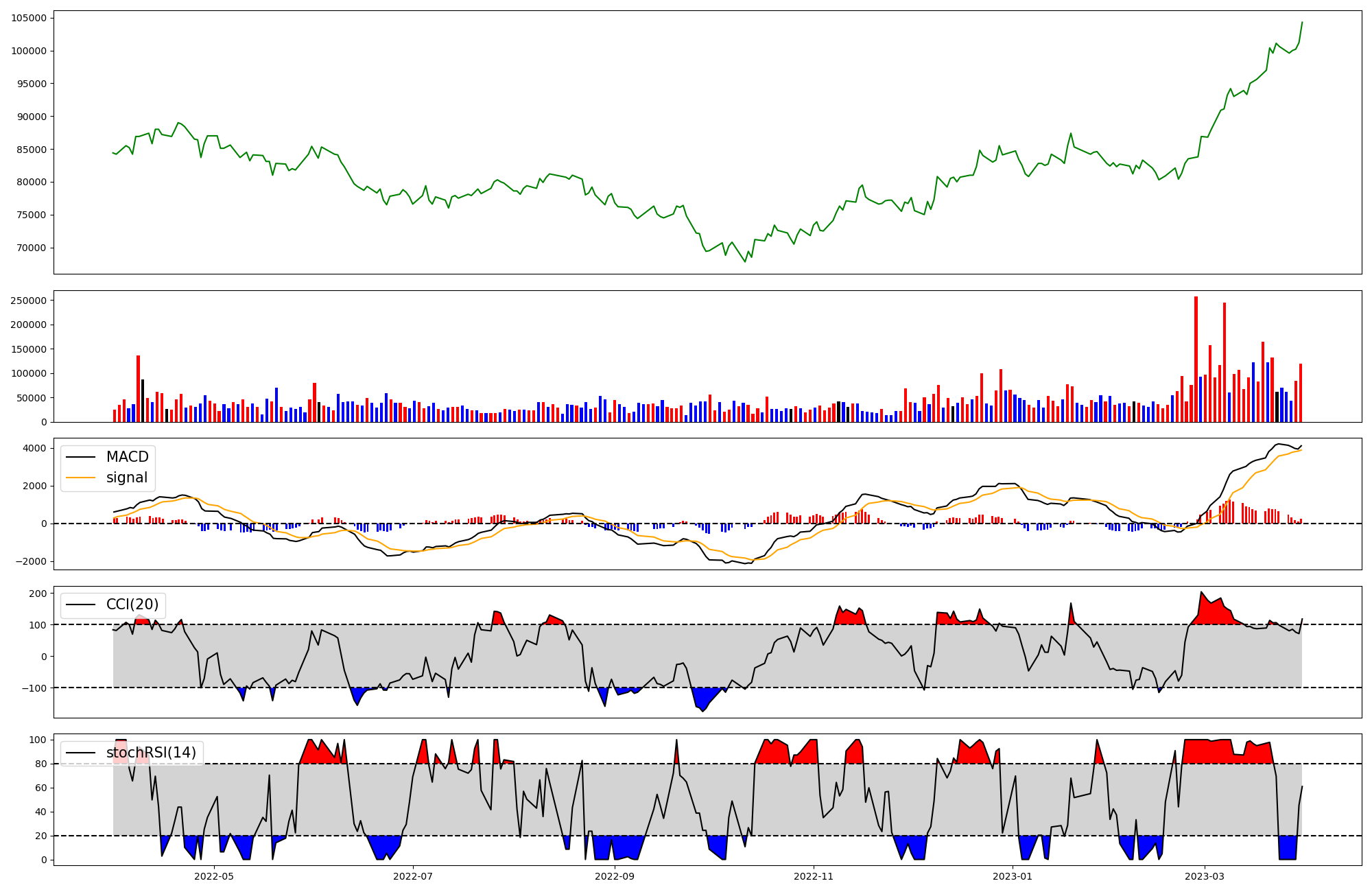Click the 2022-09 date tick label
This screenshot has height=892, width=1372.
tap(614, 876)
